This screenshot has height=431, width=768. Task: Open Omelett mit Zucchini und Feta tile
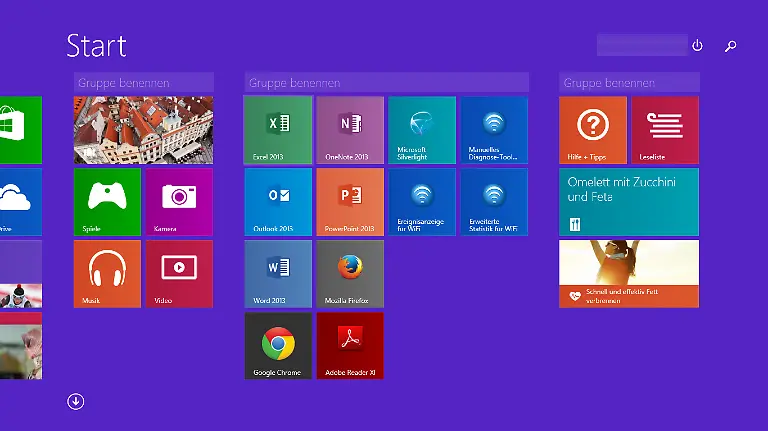pyautogui.click(x=629, y=202)
